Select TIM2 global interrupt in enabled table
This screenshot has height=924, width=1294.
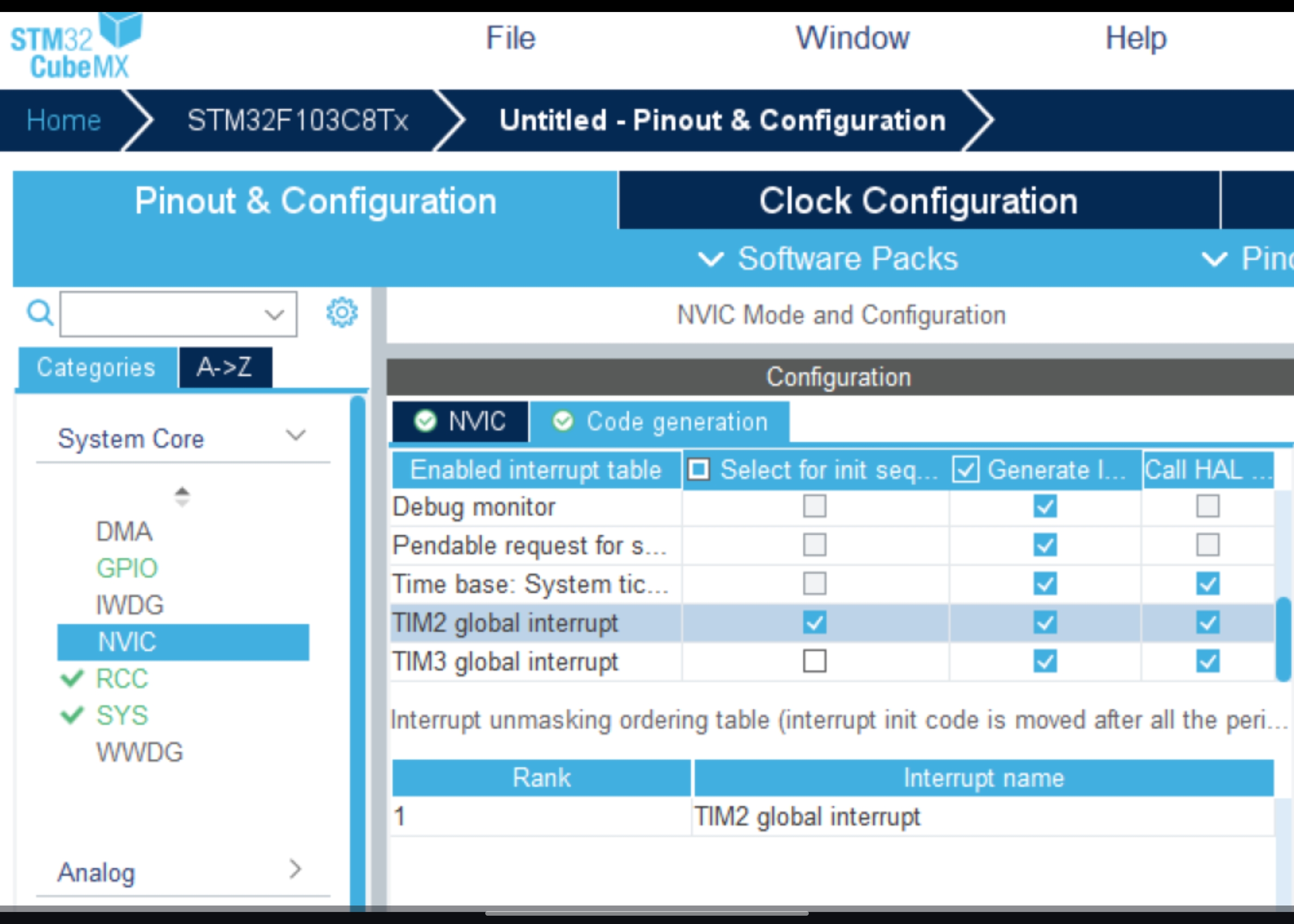pyautogui.click(x=505, y=623)
